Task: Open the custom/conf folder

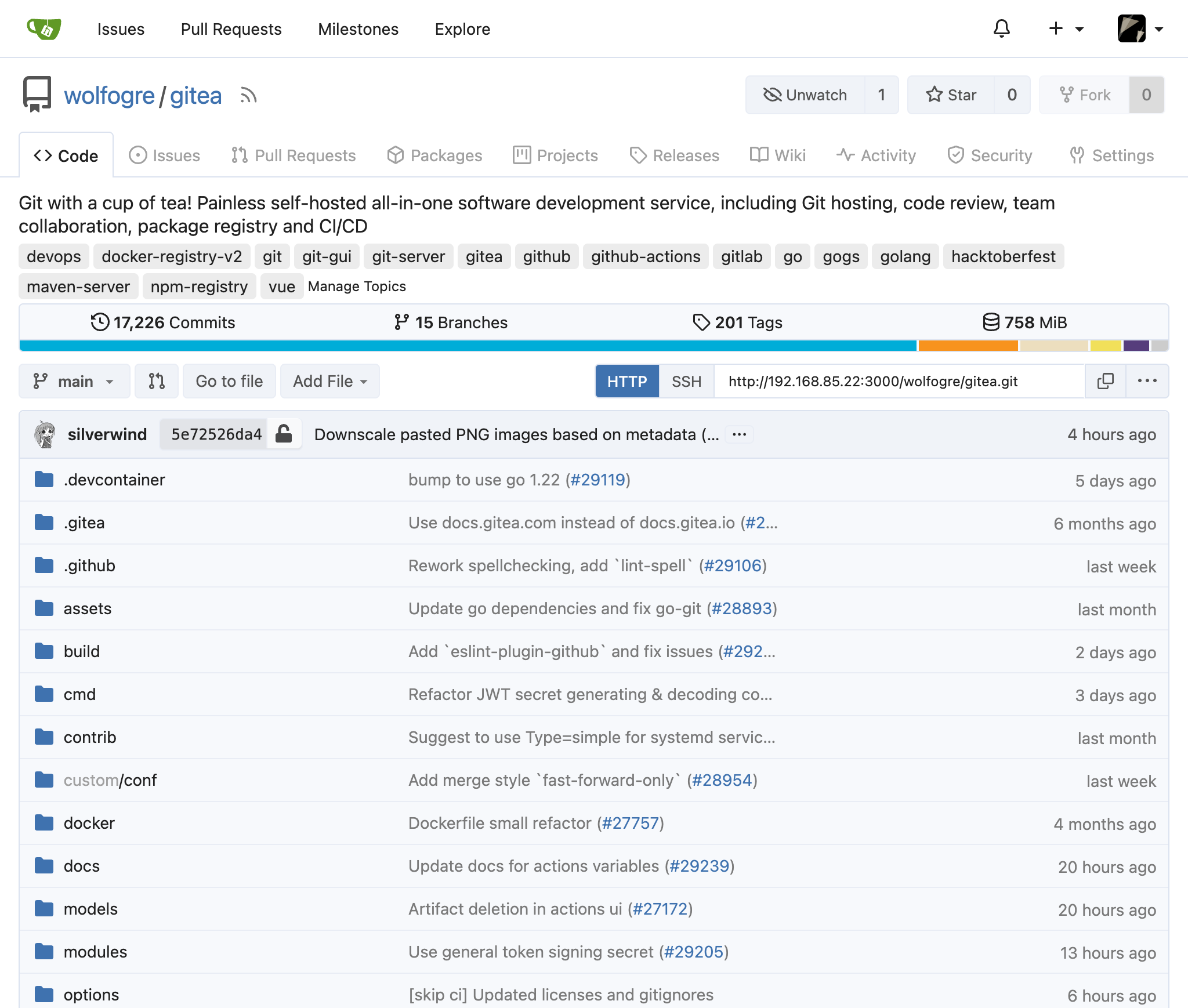Action: click(110, 780)
